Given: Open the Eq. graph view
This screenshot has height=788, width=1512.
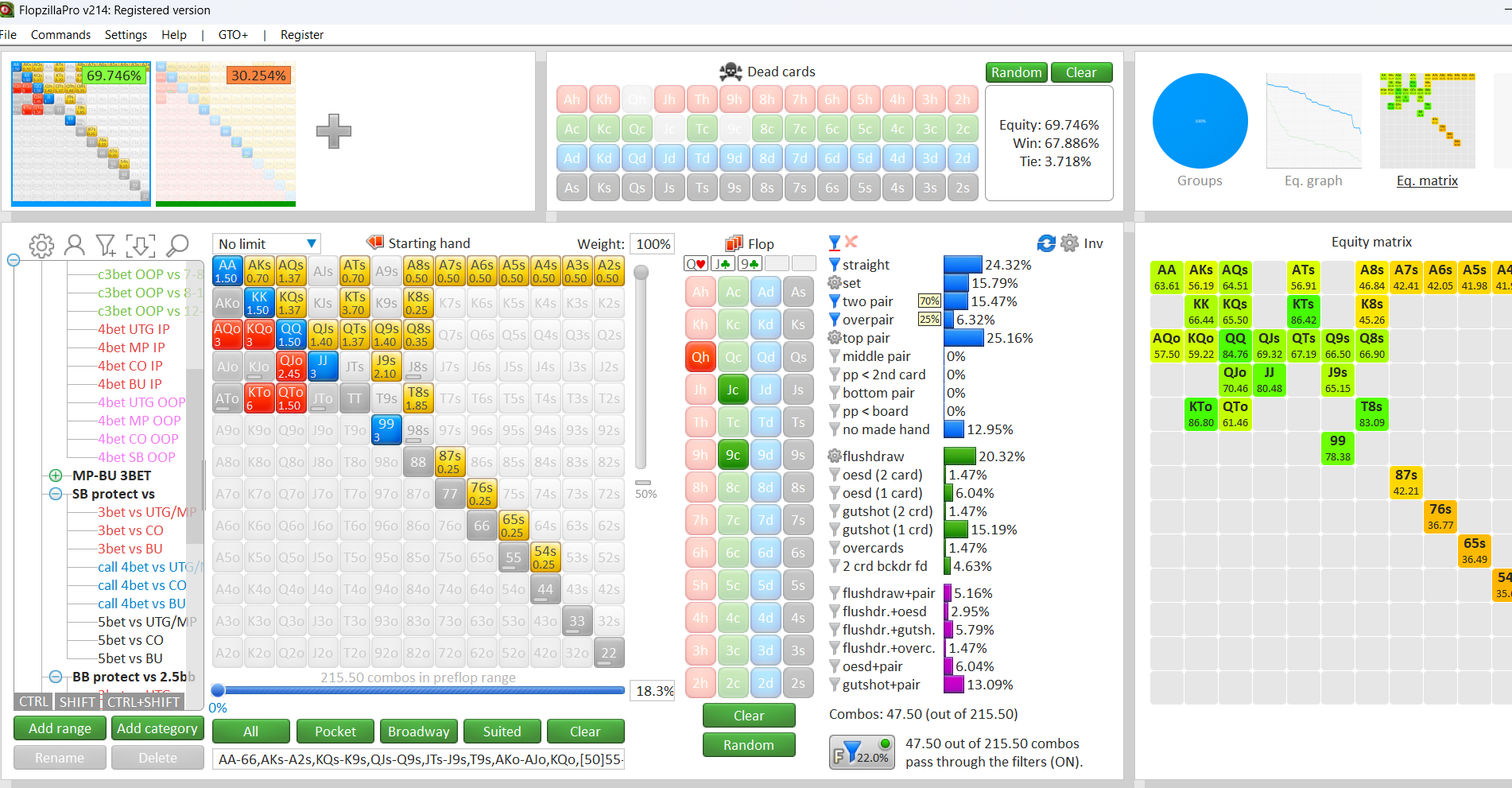Looking at the screenshot, I should pyautogui.click(x=1313, y=121).
